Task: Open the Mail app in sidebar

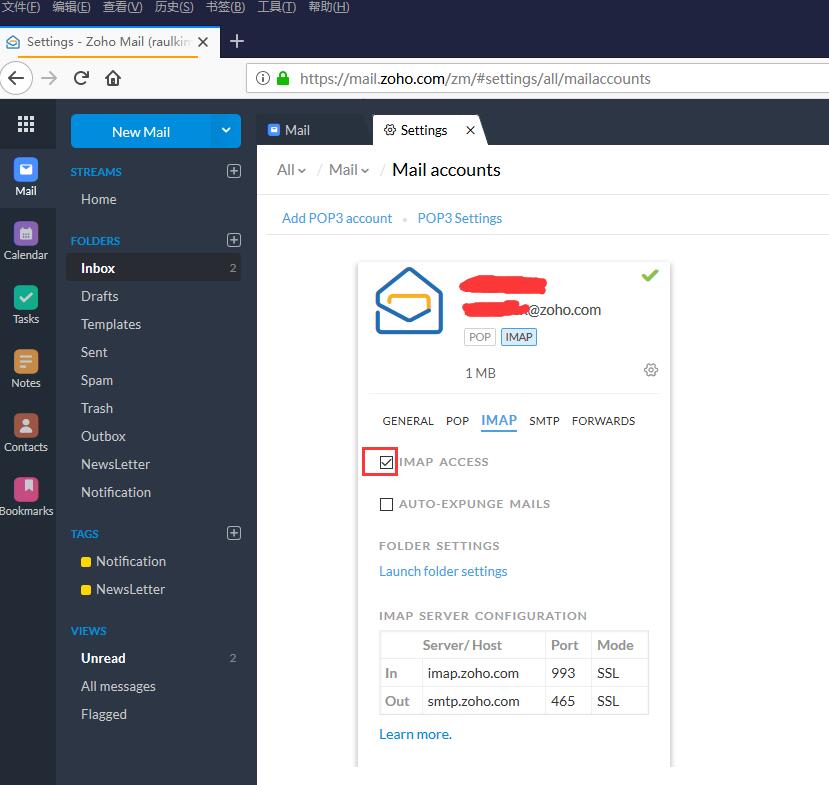Action: 25,177
